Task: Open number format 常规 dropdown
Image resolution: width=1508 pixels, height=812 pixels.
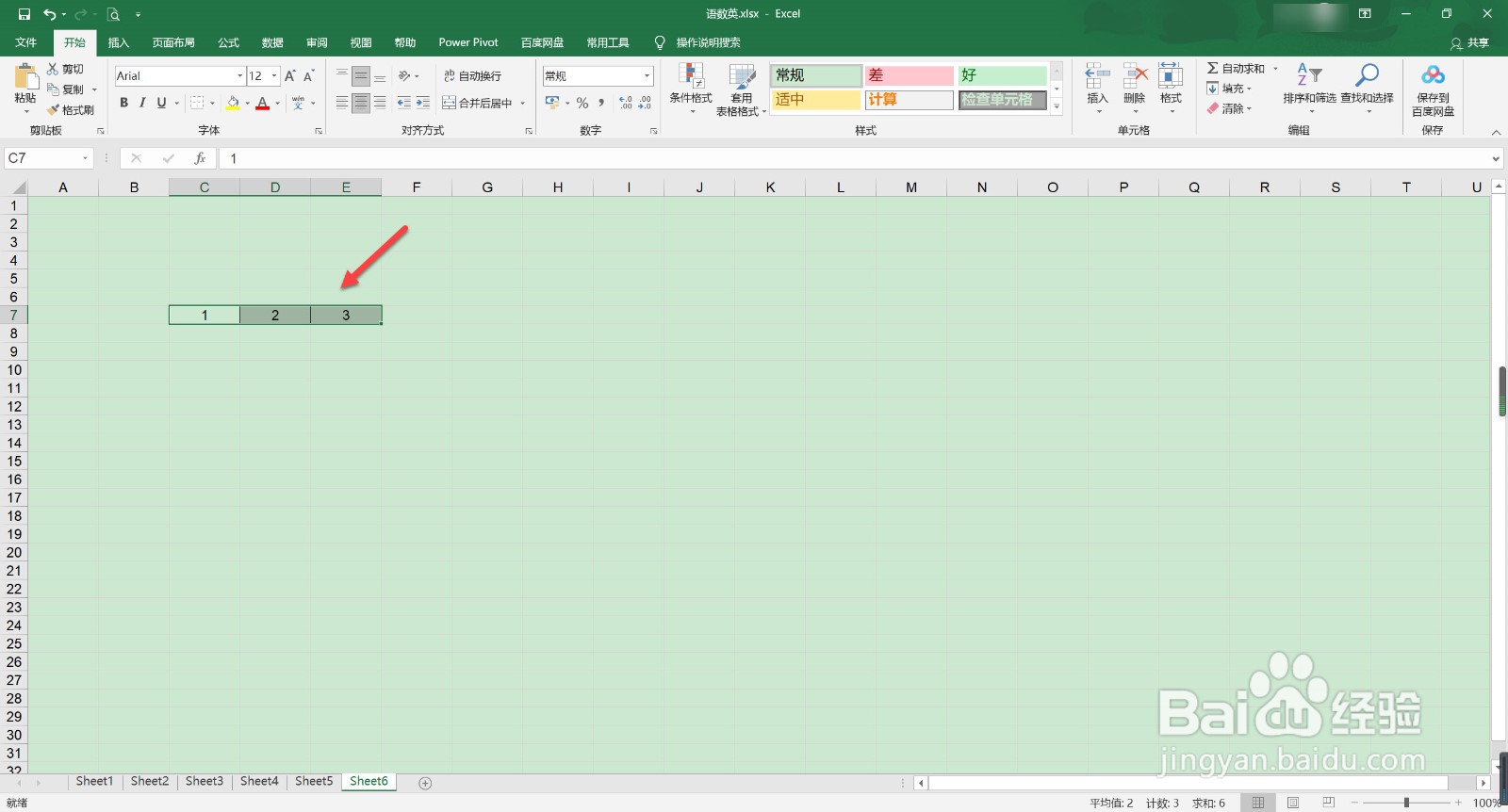Action: pos(647,75)
